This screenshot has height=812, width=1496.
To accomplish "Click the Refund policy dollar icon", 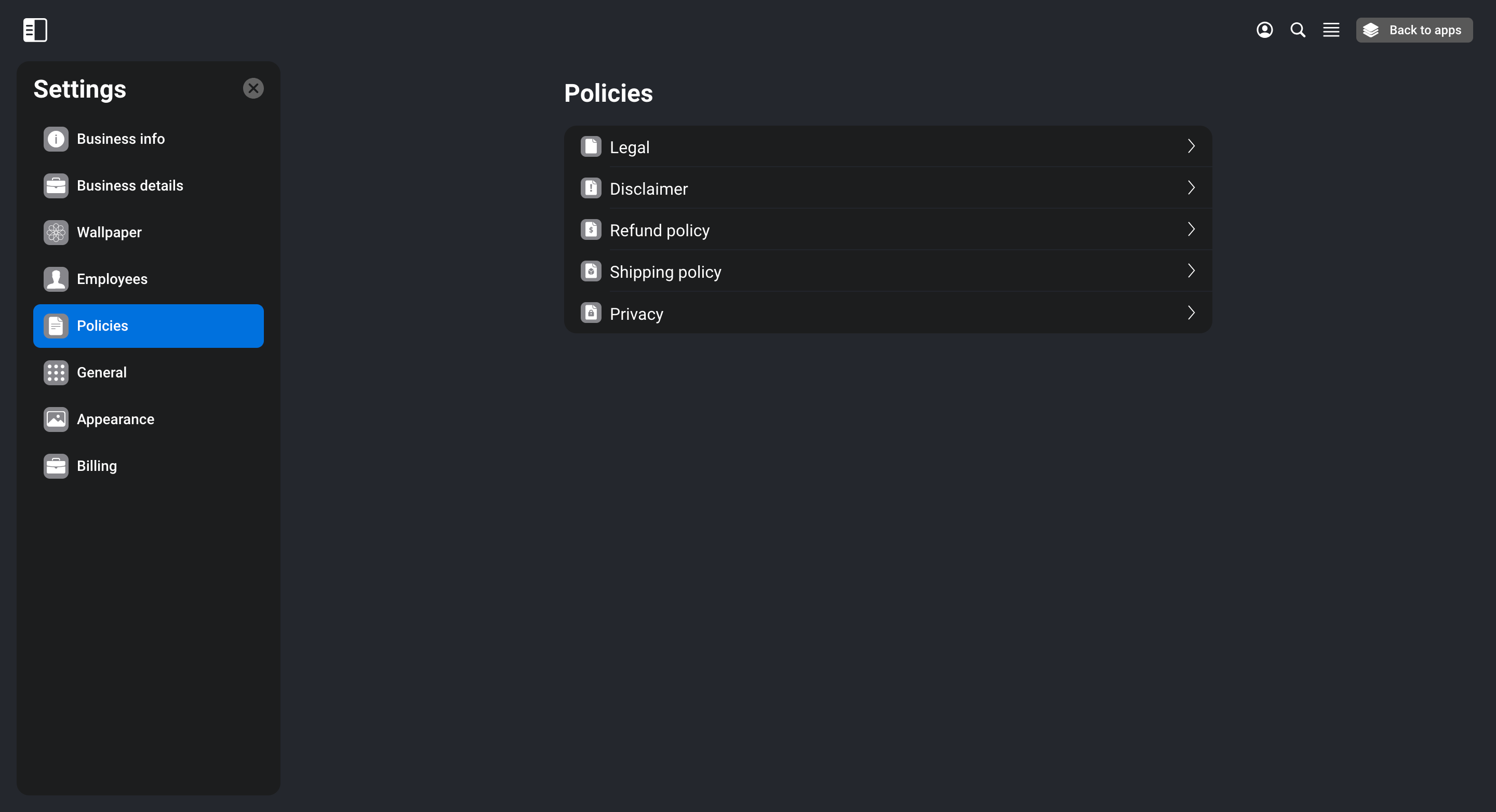I will pyautogui.click(x=591, y=230).
